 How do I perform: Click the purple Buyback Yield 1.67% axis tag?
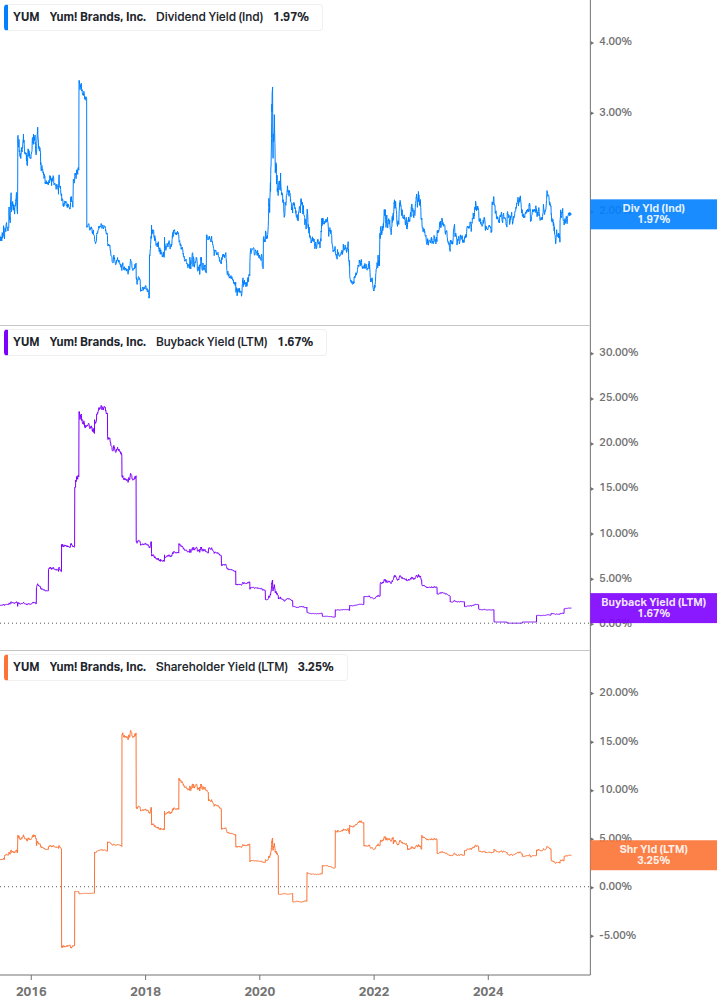tap(654, 608)
